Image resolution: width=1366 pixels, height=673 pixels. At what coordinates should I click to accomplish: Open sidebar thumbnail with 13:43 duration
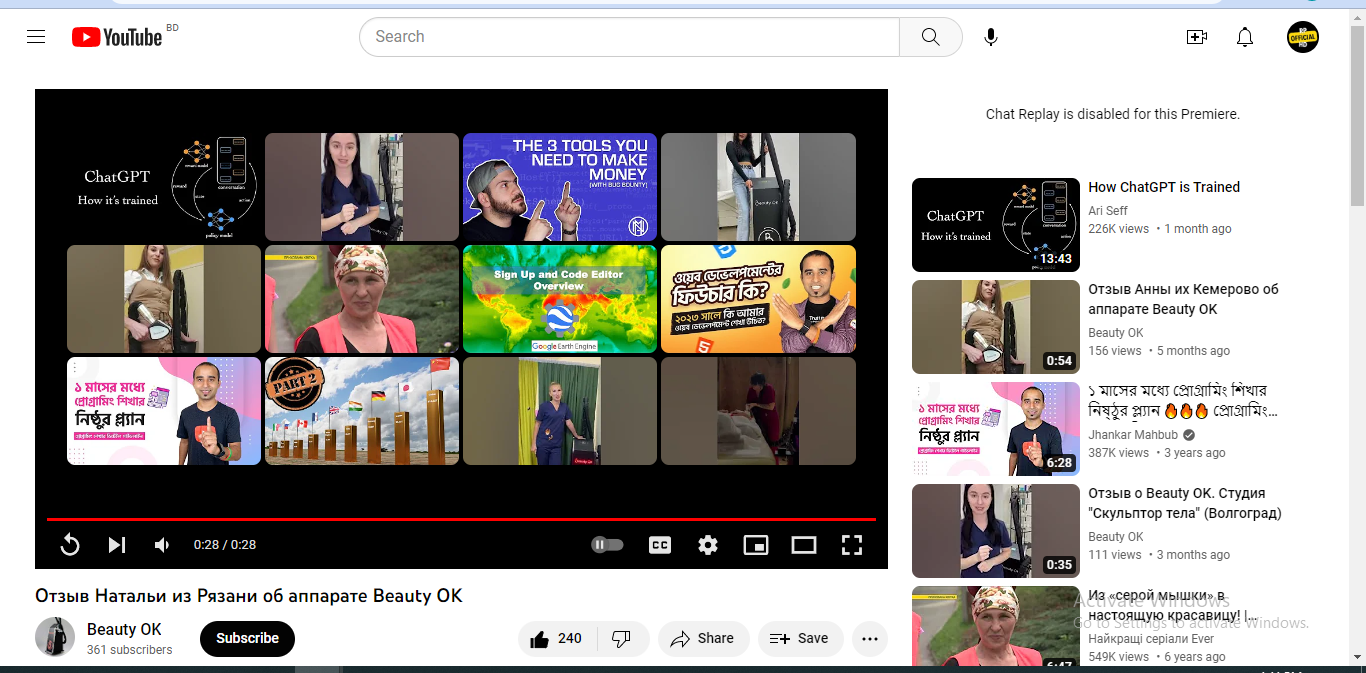[x=996, y=225]
